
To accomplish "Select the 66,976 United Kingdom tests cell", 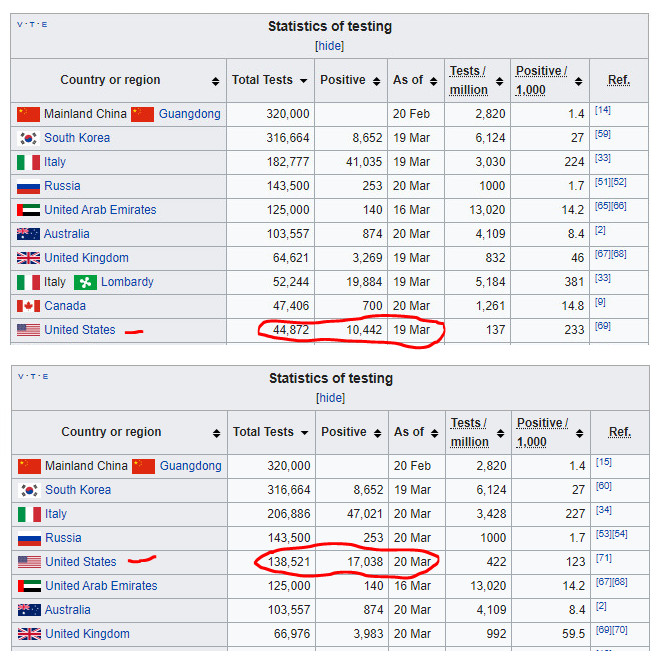I will coord(271,634).
